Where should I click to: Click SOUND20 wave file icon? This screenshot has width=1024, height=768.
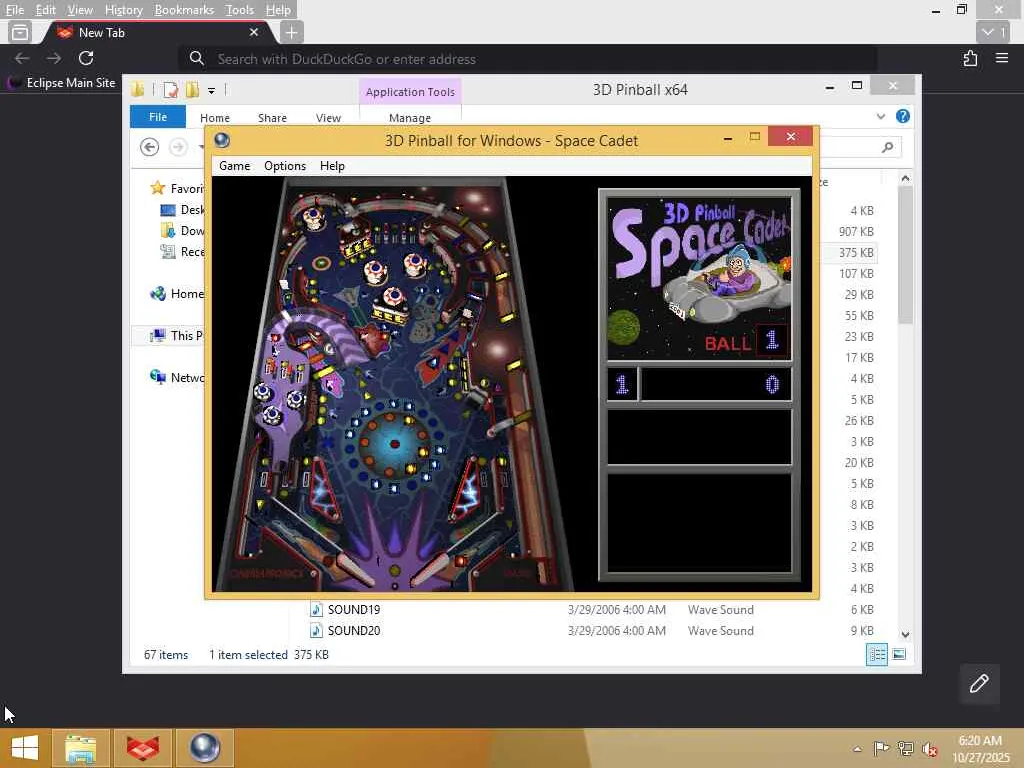(x=316, y=630)
